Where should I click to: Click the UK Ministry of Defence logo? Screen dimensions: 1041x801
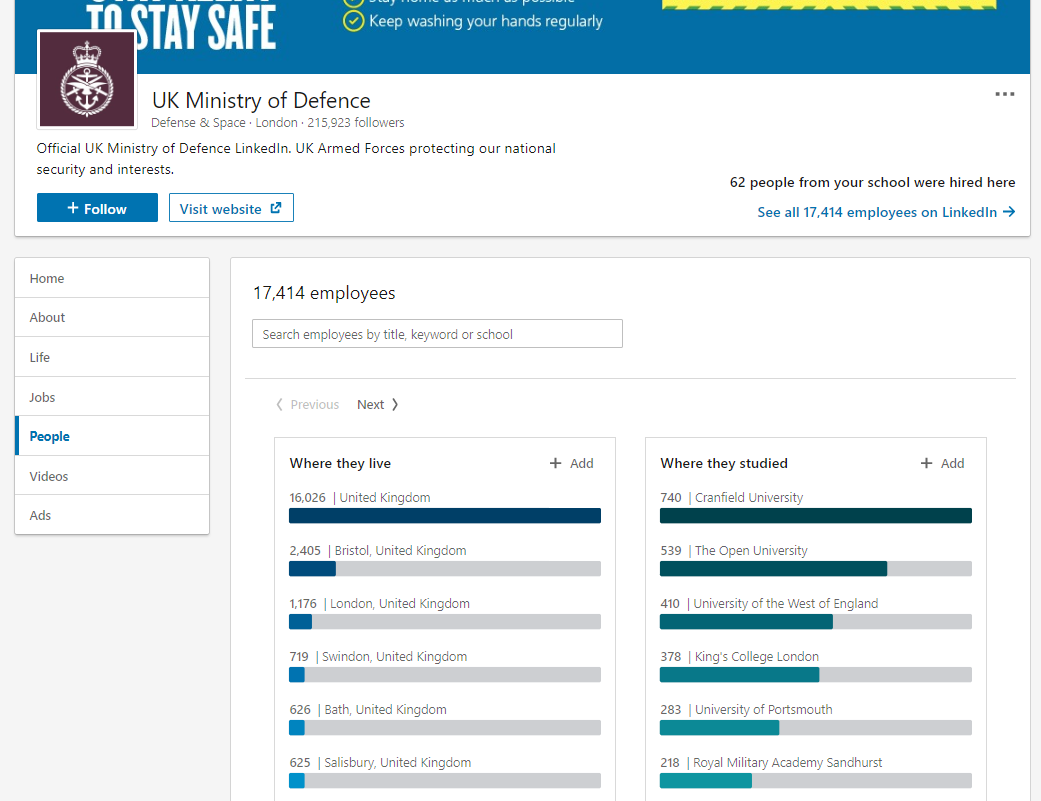pyautogui.click(x=87, y=79)
